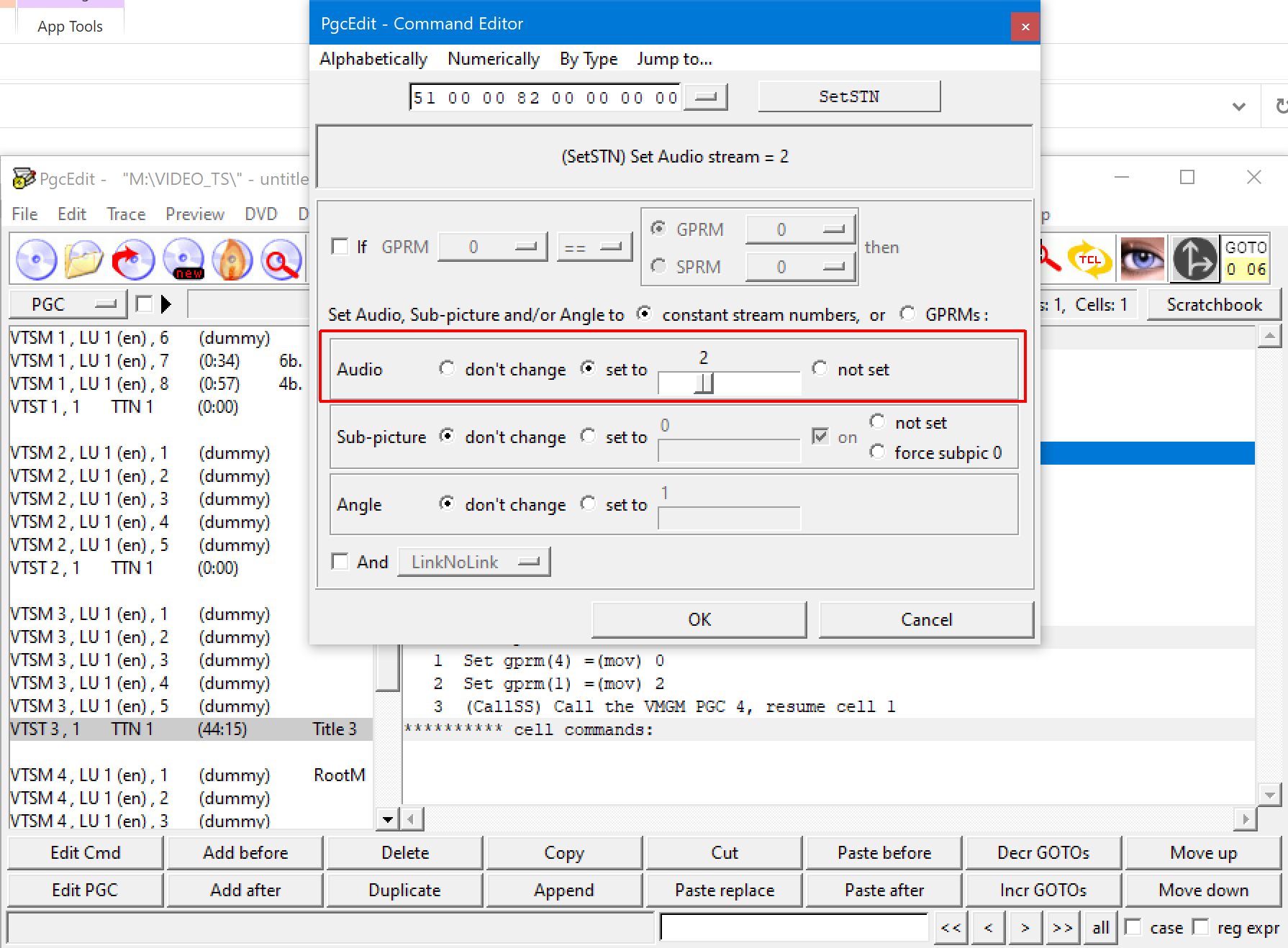
Task: Toggle the case search checkbox
Action: point(1133,927)
